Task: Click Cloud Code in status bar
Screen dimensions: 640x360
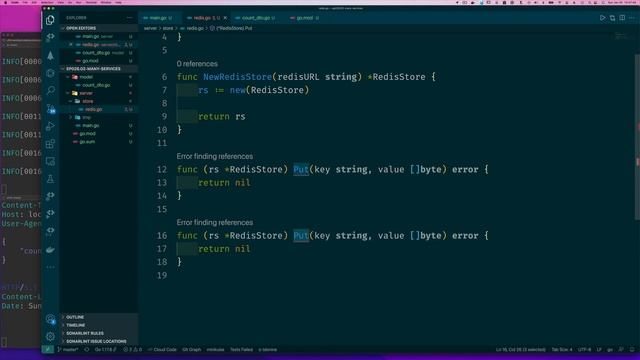Action: (162, 350)
